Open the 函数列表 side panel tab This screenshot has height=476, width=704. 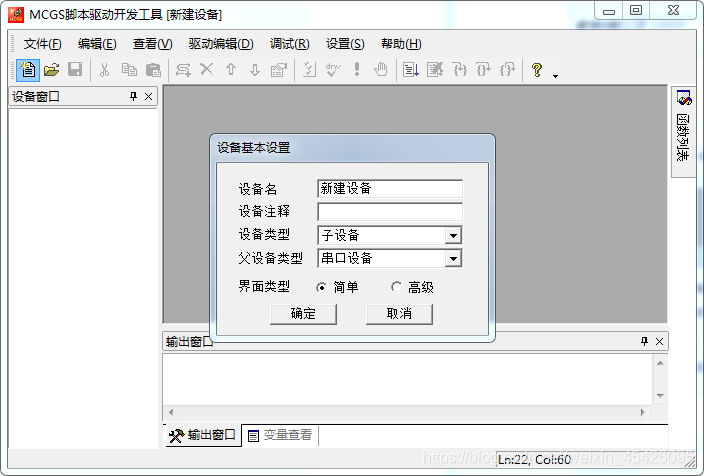tap(683, 130)
